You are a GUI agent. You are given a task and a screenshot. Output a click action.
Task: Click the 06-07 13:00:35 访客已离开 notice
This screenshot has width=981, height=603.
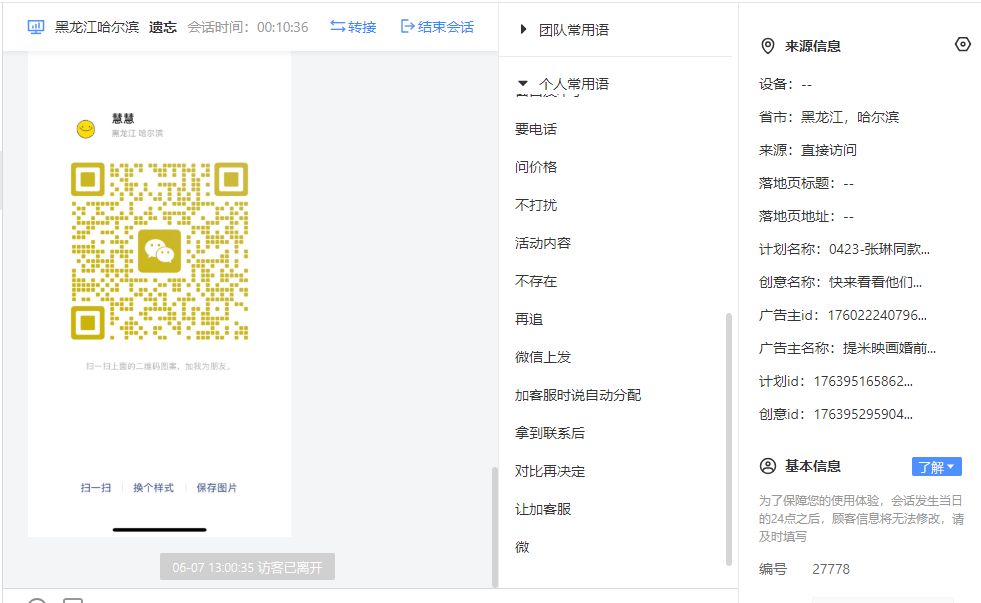coord(247,567)
